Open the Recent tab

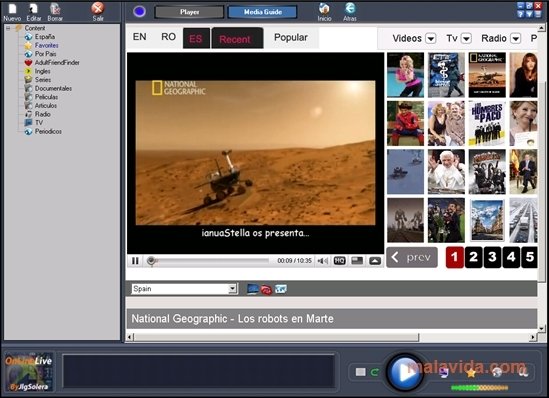(237, 39)
